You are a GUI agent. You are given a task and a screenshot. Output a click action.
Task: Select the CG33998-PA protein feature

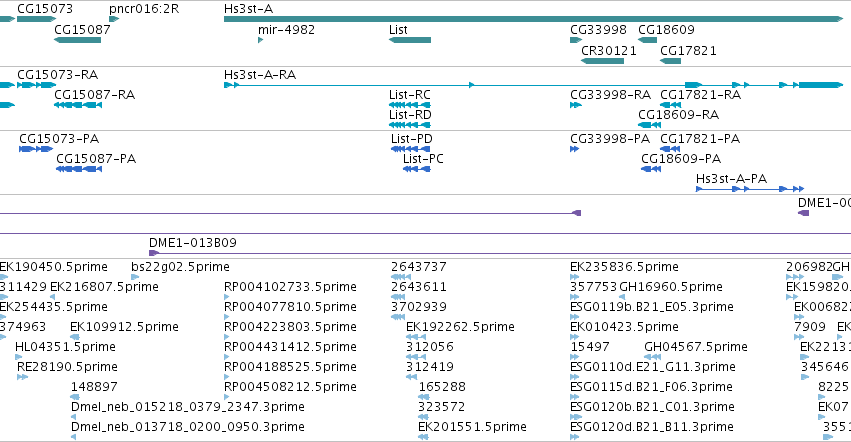(x=575, y=149)
